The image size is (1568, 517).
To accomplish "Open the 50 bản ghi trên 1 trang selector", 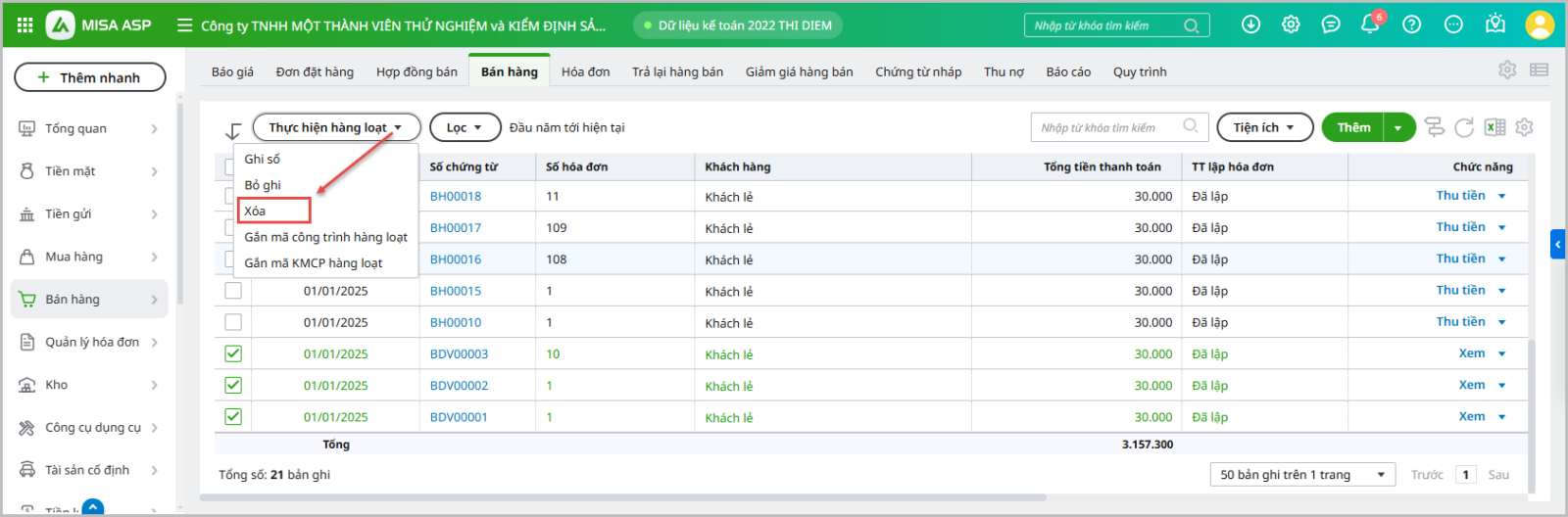I will [1302, 475].
